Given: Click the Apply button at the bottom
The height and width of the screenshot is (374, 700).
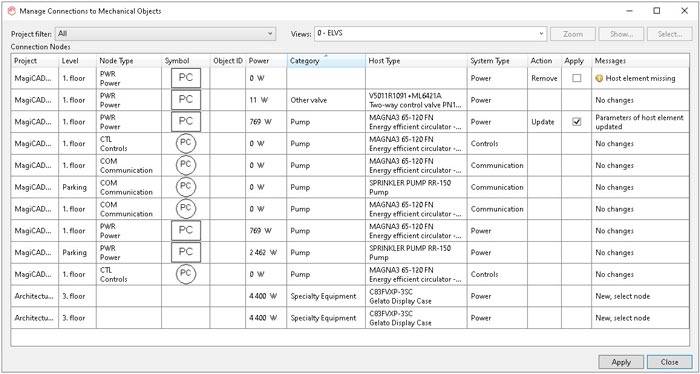Looking at the screenshot, I should point(621,362).
